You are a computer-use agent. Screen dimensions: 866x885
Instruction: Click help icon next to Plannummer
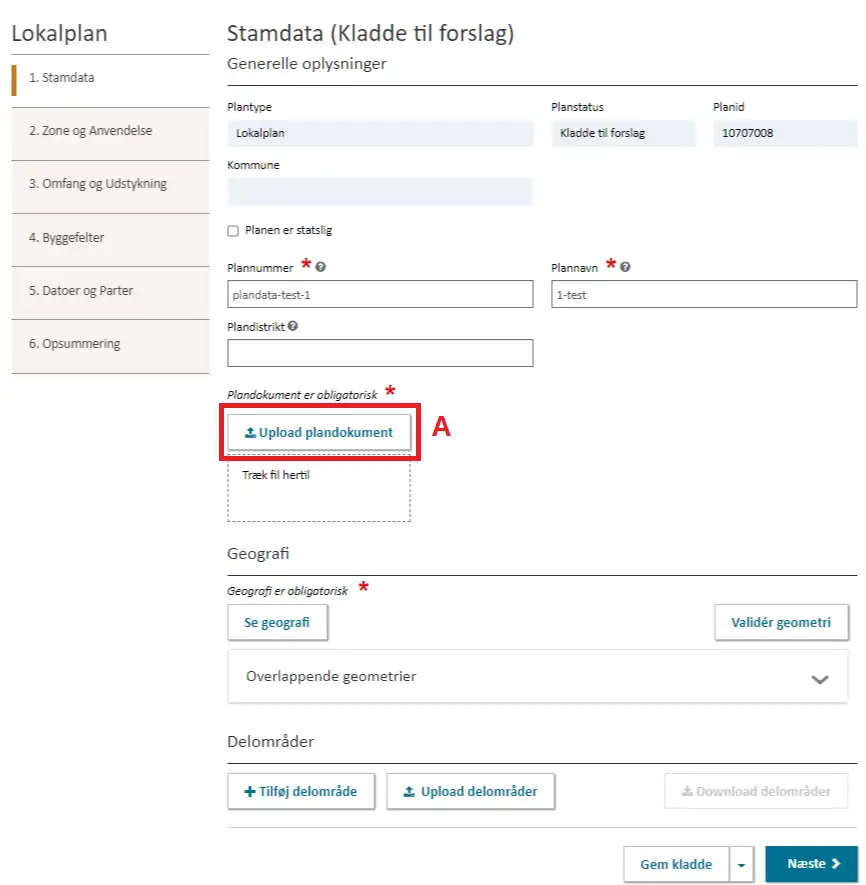pos(321,268)
